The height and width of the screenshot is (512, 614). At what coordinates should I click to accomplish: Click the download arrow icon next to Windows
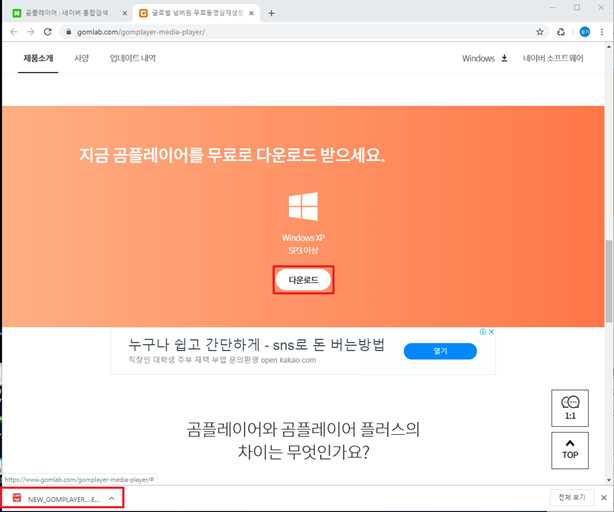pyautogui.click(x=504, y=58)
